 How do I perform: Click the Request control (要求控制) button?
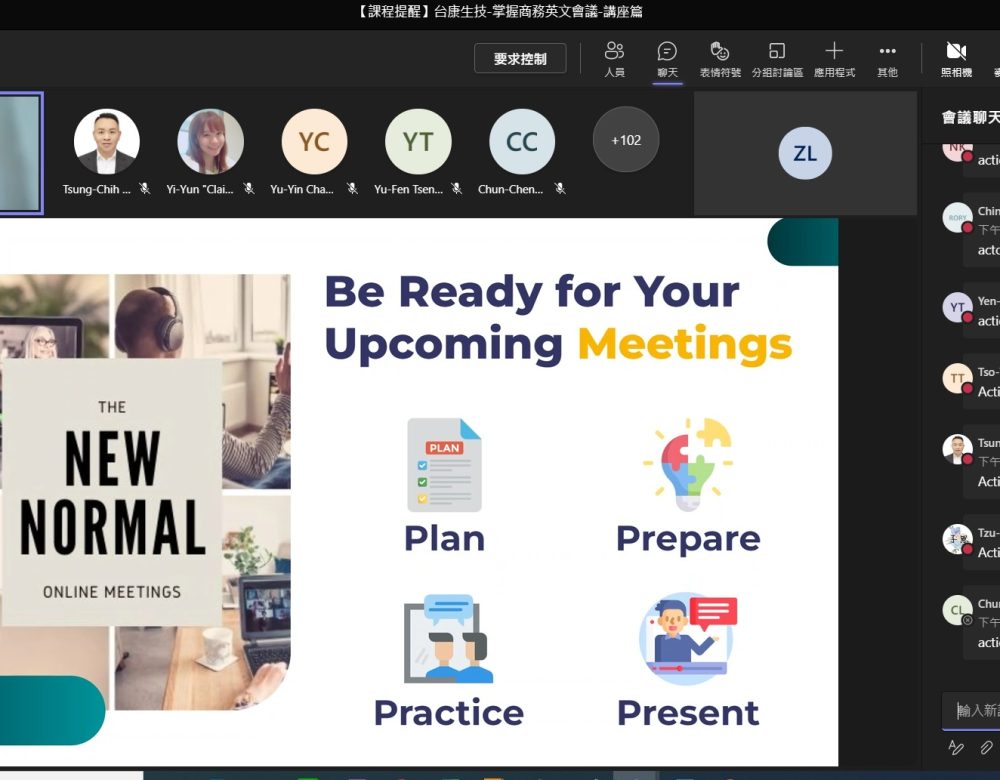(x=520, y=59)
